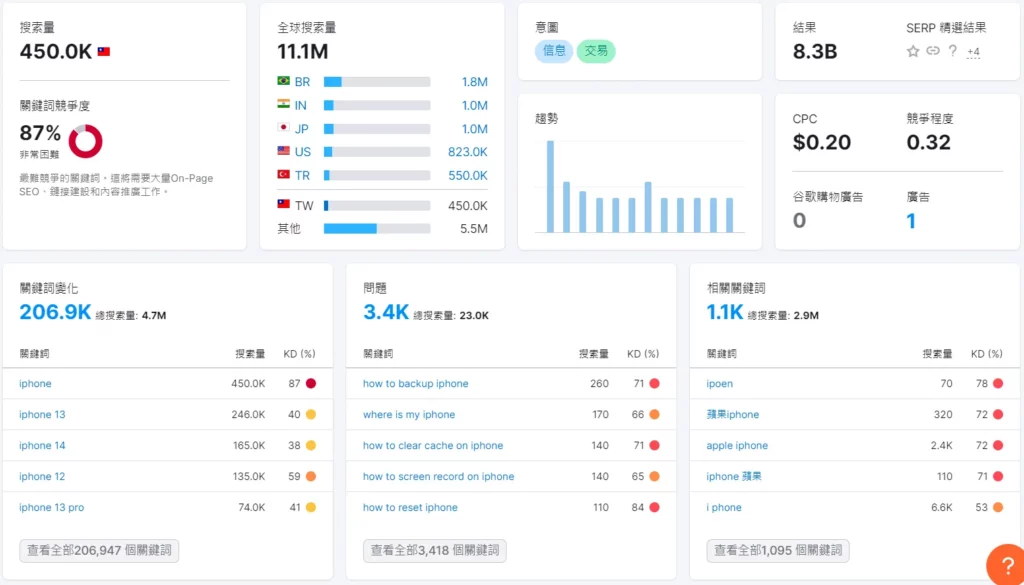1024x585 pixels.
Task: Click the People Also Ask question mark icon
Action: [952, 50]
